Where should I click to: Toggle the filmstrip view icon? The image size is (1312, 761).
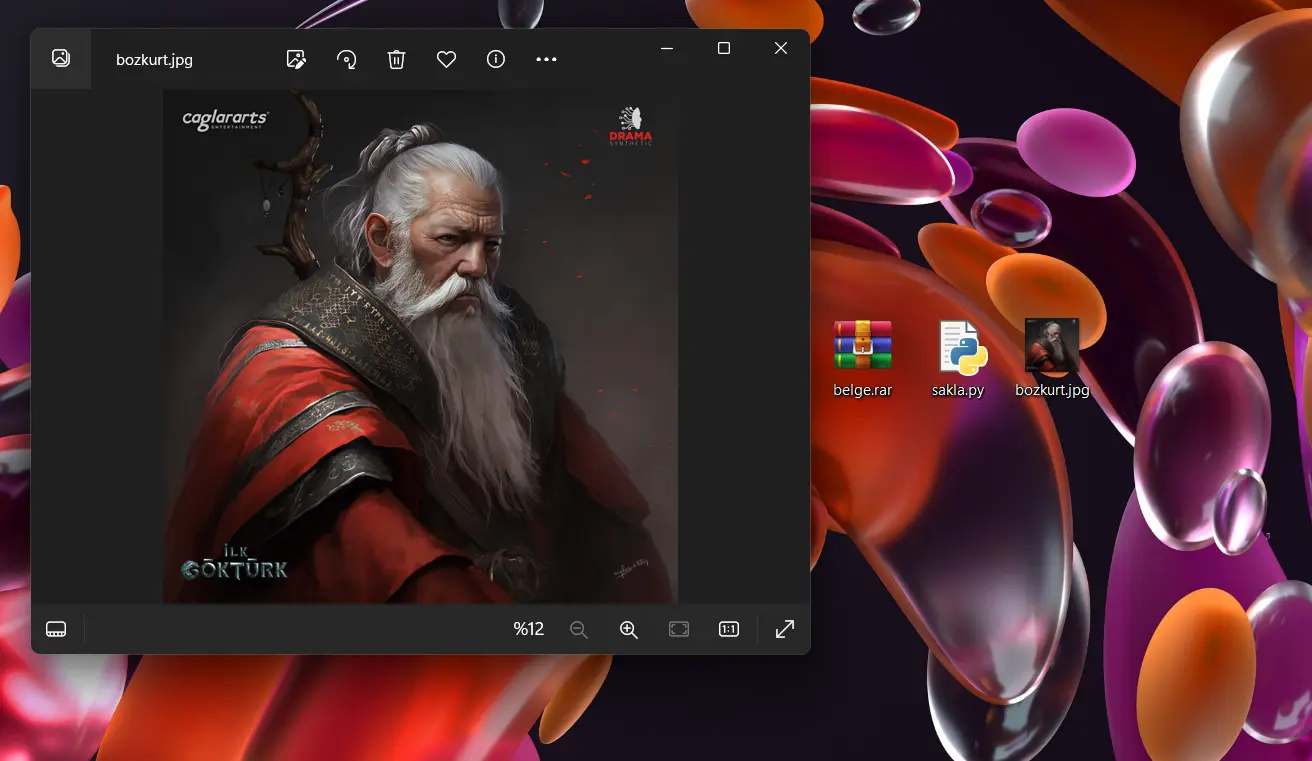56,629
